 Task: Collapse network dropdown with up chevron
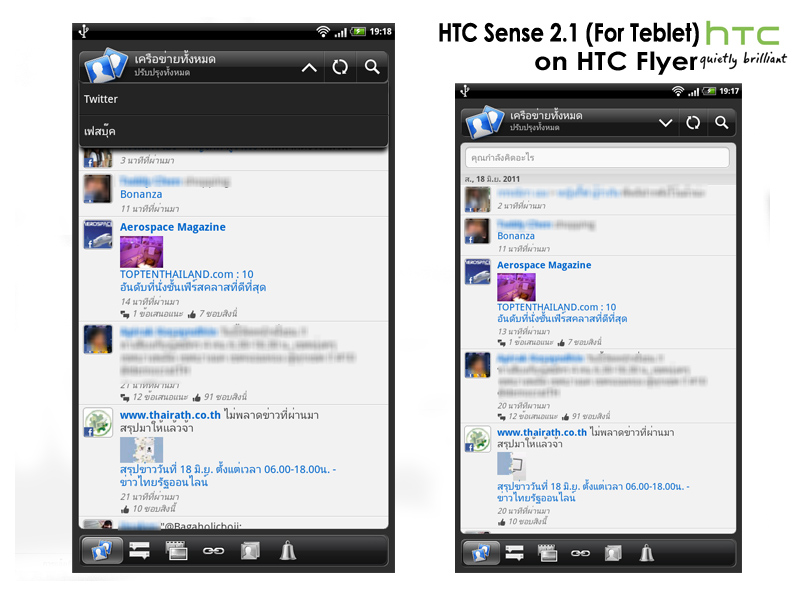coord(309,67)
